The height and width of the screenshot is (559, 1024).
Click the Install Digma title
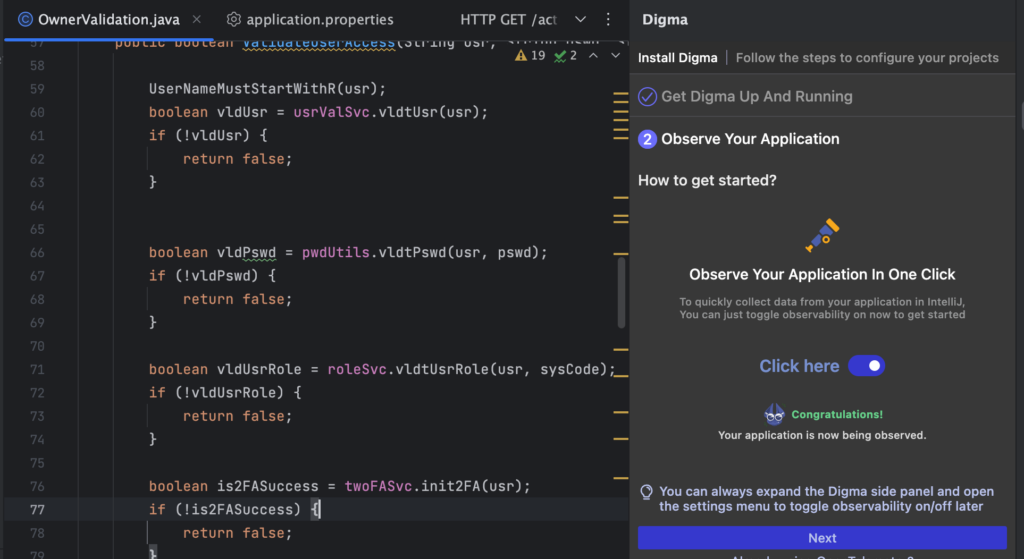[x=677, y=57]
